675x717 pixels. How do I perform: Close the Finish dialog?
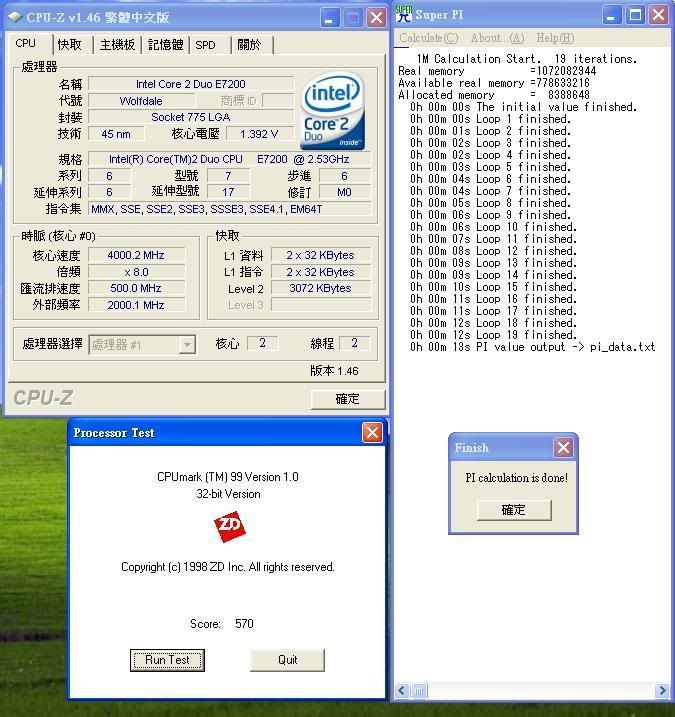563,447
